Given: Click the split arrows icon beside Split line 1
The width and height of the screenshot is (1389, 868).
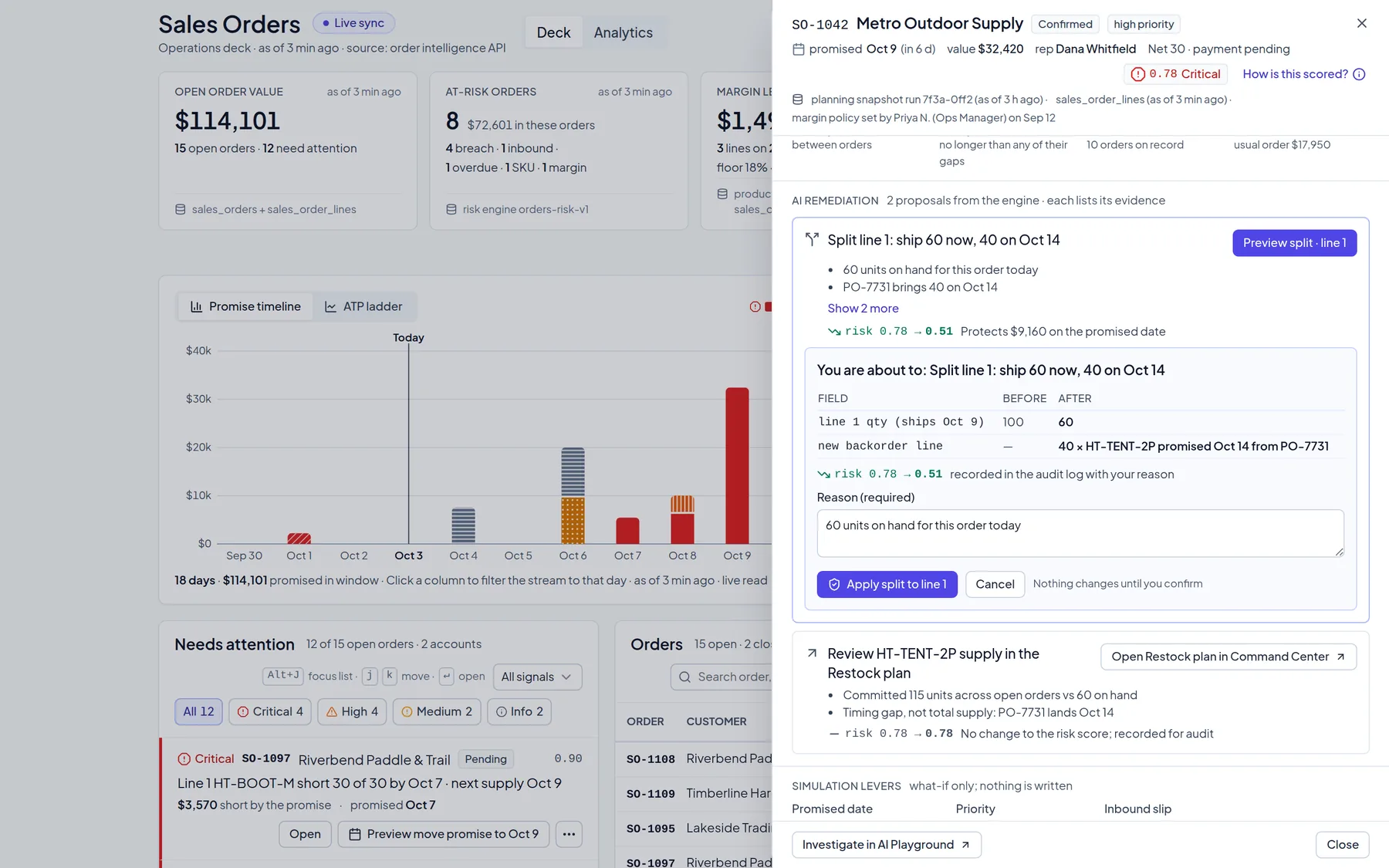Looking at the screenshot, I should [812, 240].
